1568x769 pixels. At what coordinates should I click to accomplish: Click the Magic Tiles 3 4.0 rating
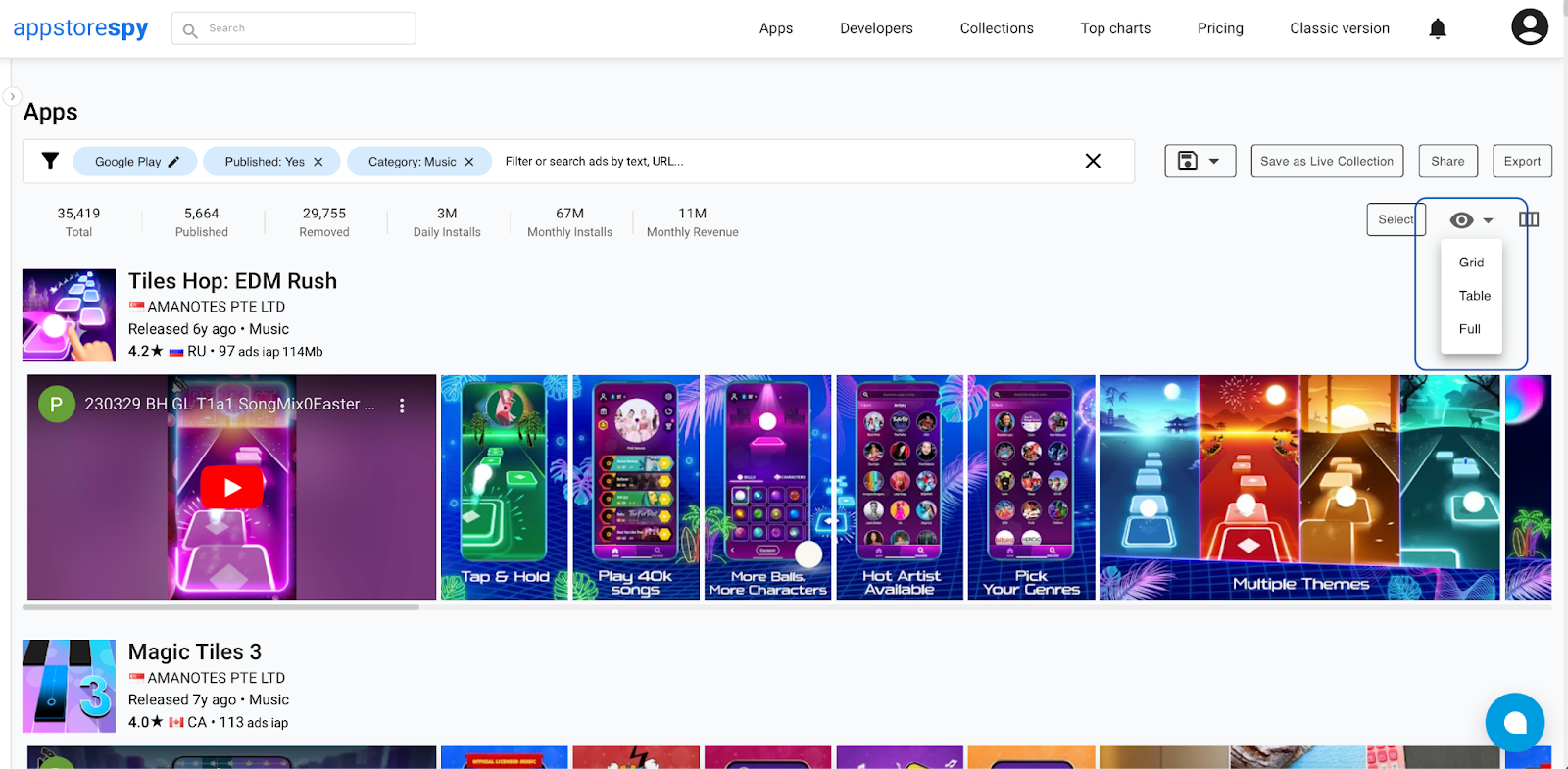click(x=146, y=722)
